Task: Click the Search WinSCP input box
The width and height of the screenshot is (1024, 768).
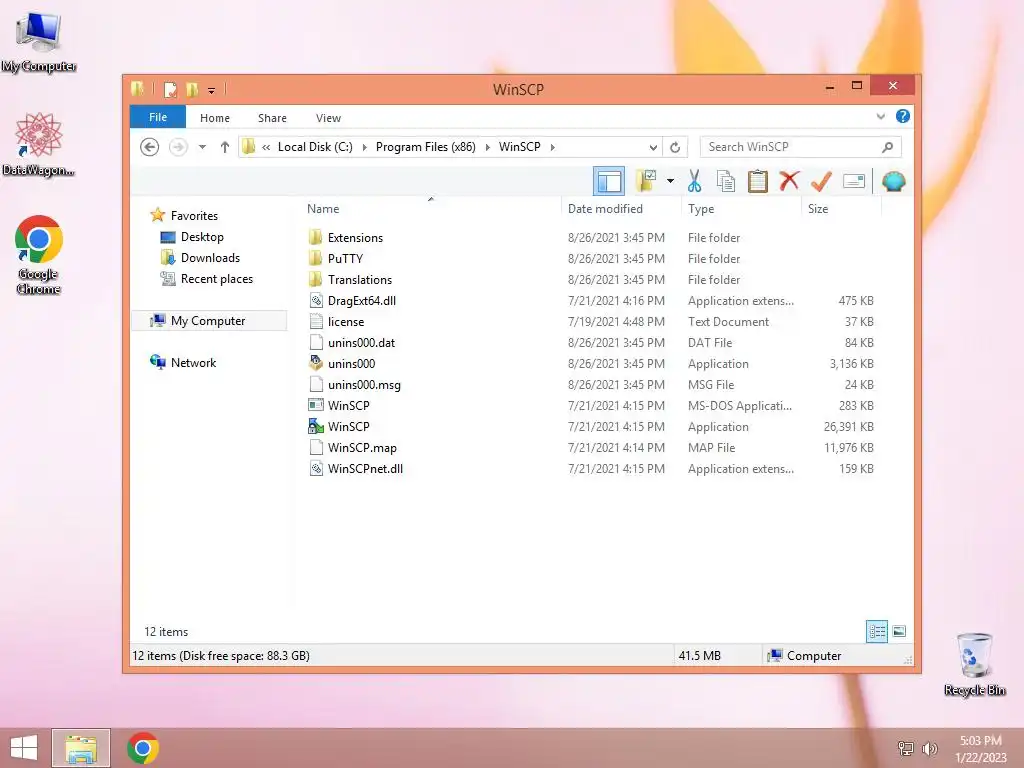Action: [x=790, y=147]
